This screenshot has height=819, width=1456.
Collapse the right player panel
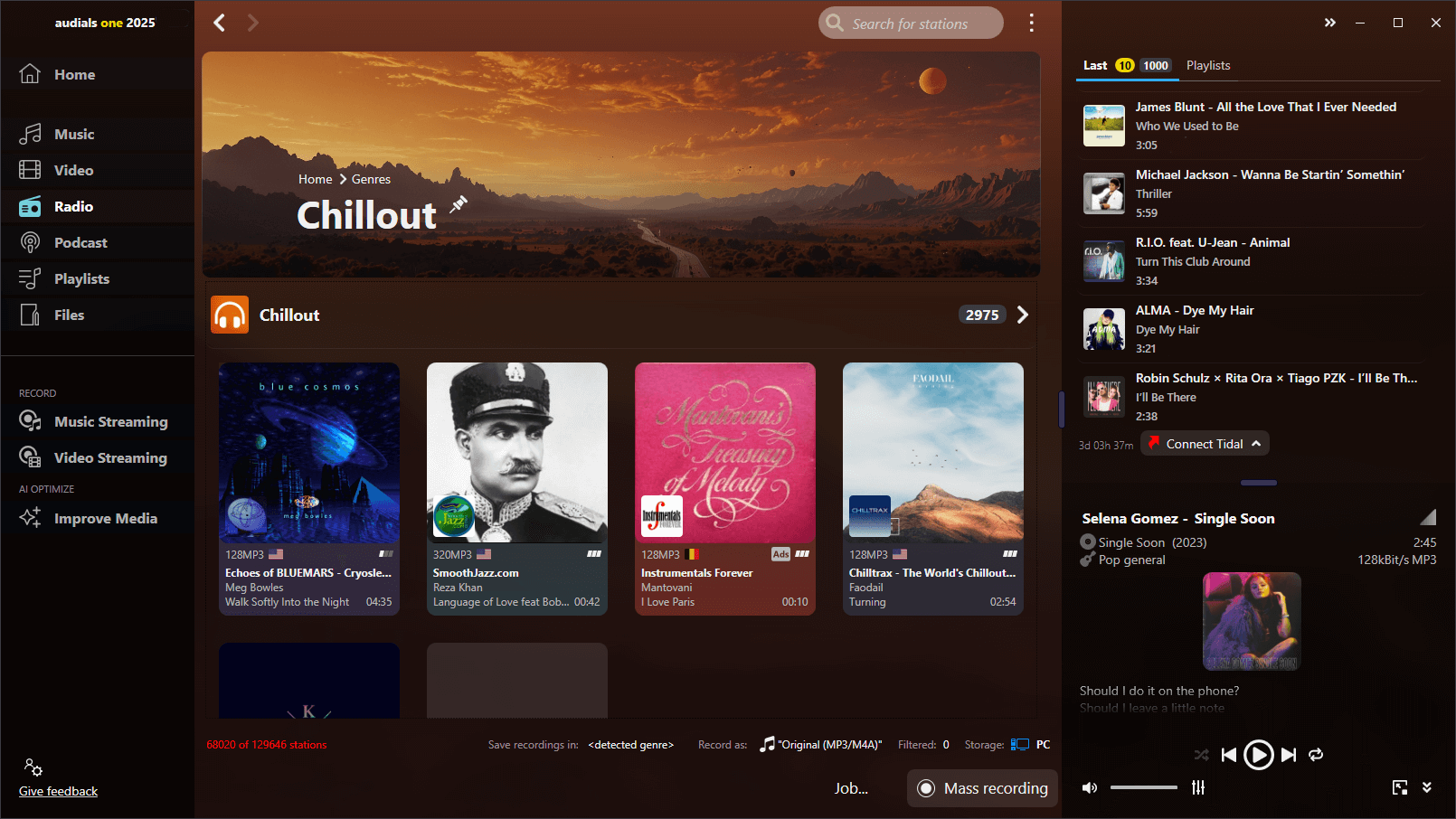click(1329, 23)
